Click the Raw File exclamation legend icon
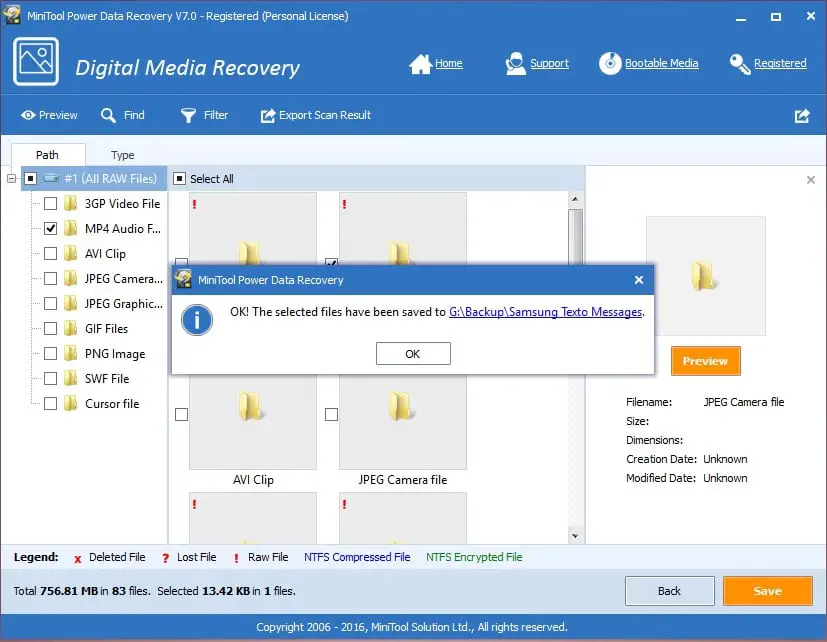 coord(236,558)
